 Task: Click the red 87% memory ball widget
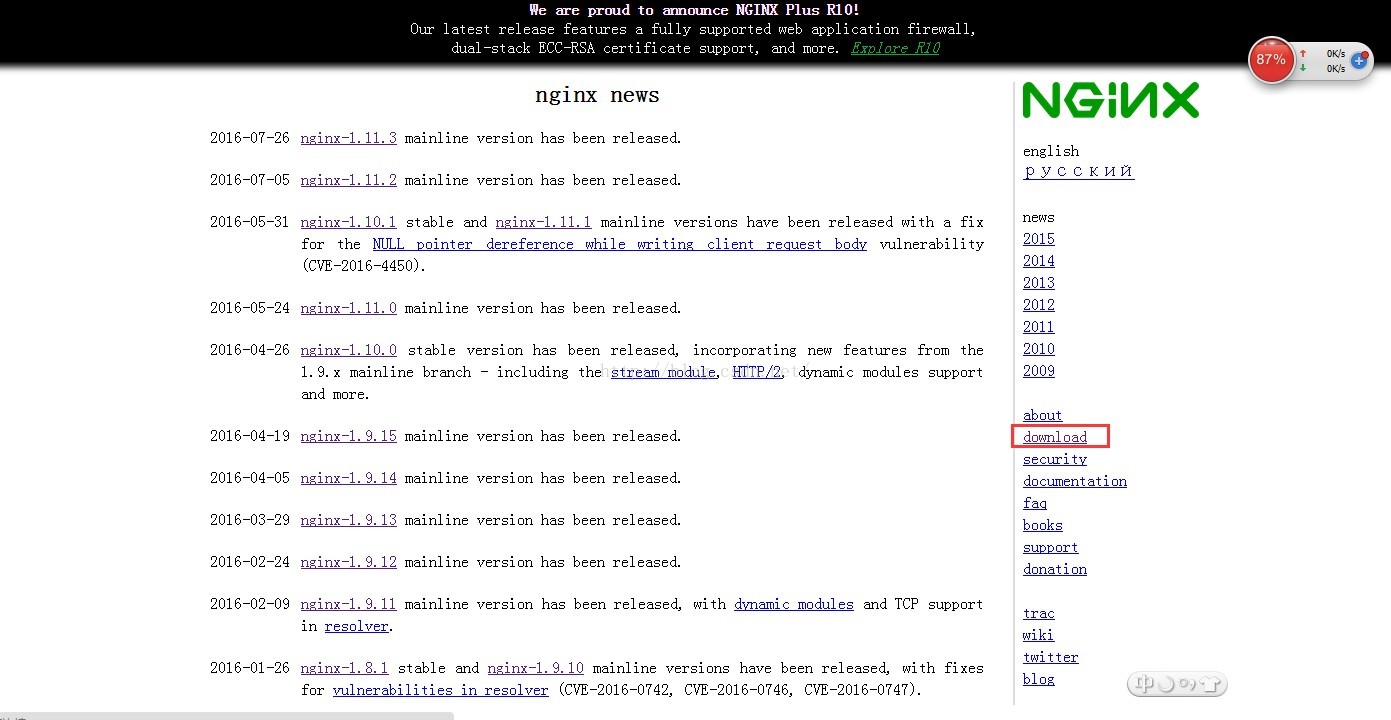1271,60
